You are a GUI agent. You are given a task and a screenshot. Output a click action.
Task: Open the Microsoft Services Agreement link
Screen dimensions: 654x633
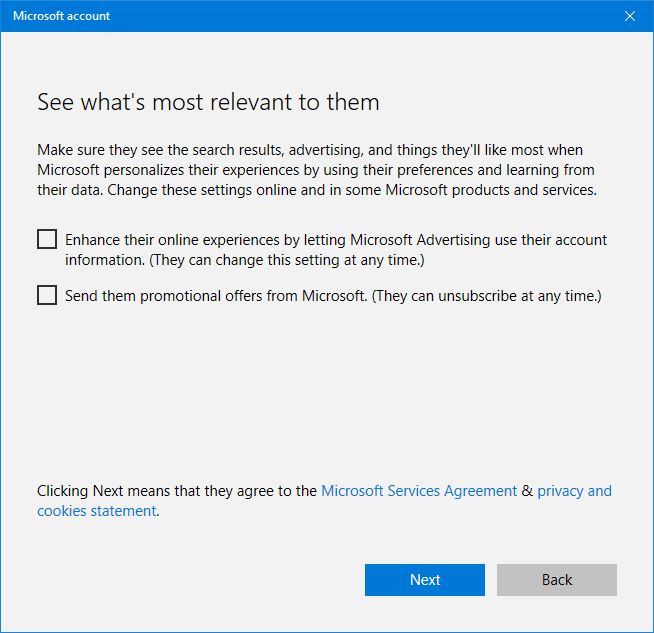pos(419,491)
